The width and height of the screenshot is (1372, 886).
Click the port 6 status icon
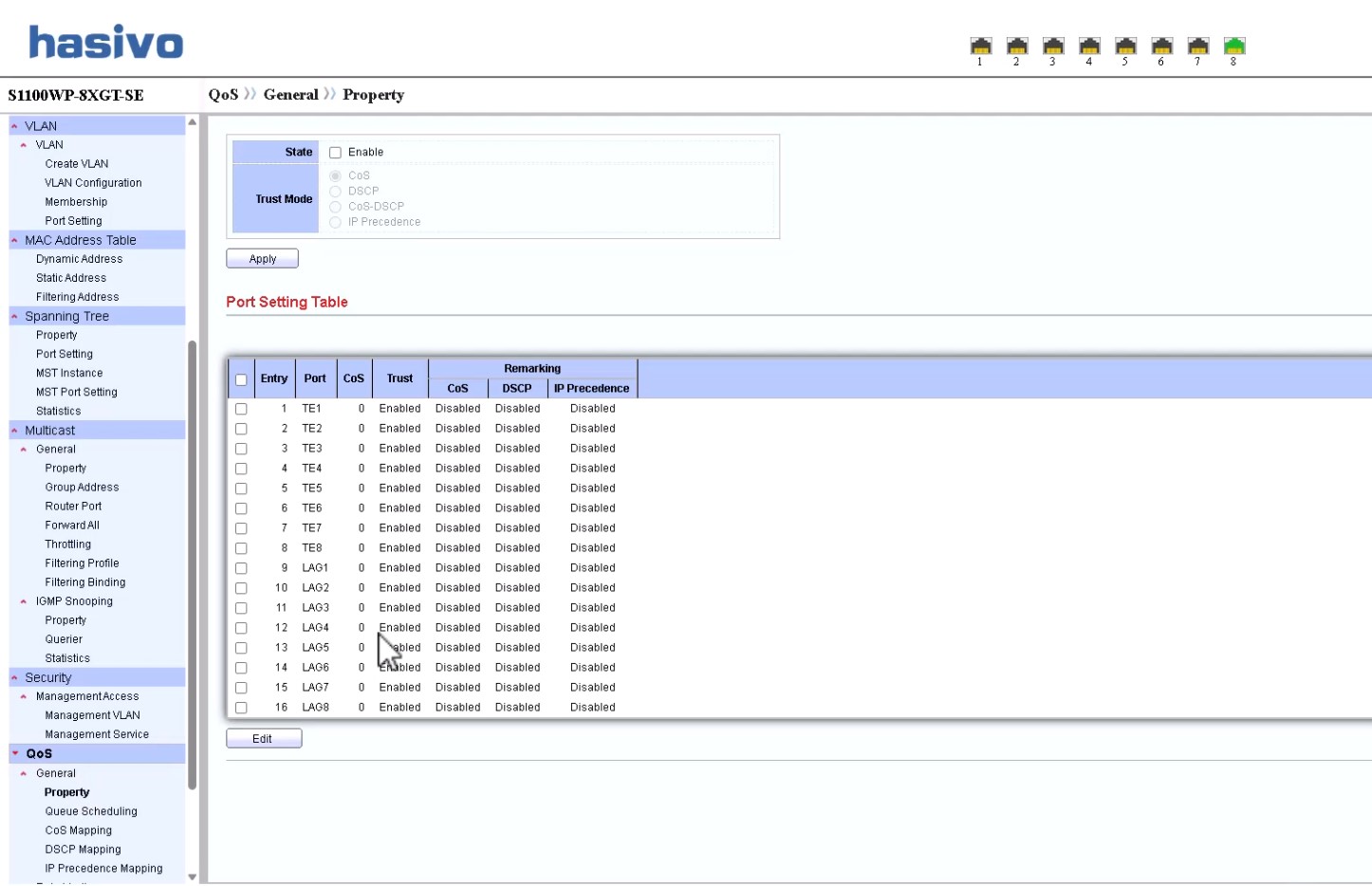pyautogui.click(x=1161, y=46)
